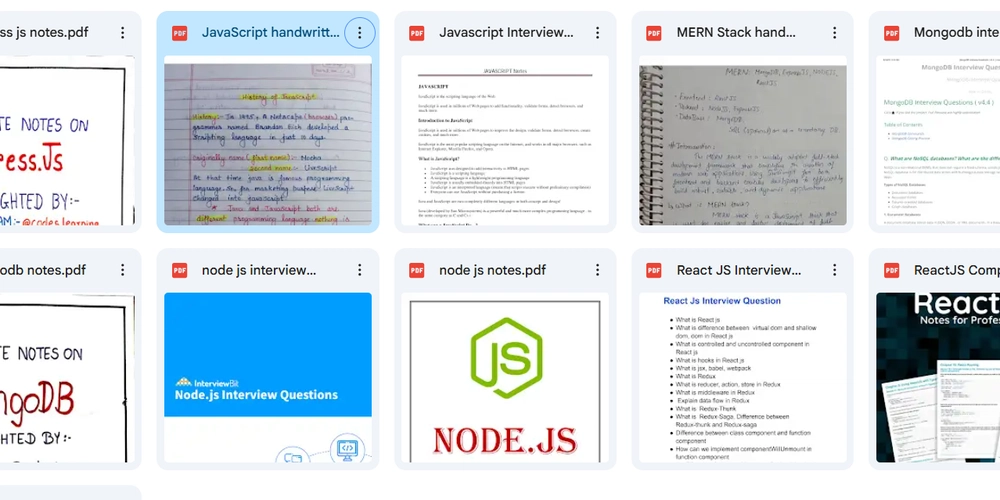Viewport: 1000px width, 500px height.
Task: Open three-dot menu for node js interview file
Action: click(359, 270)
